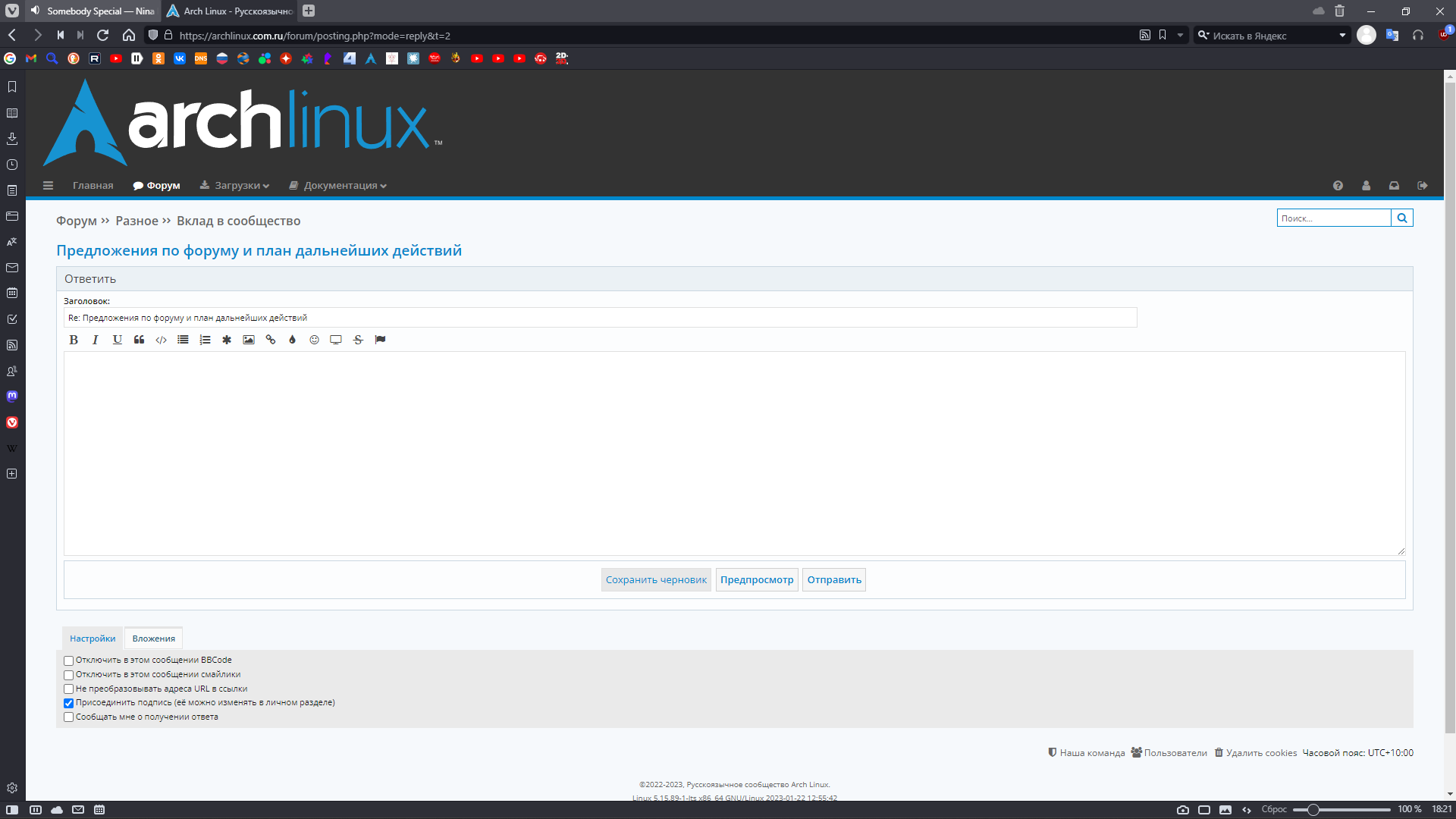Insert an image using the picture icon
Image resolution: width=1456 pixels, height=819 pixels.
point(249,340)
